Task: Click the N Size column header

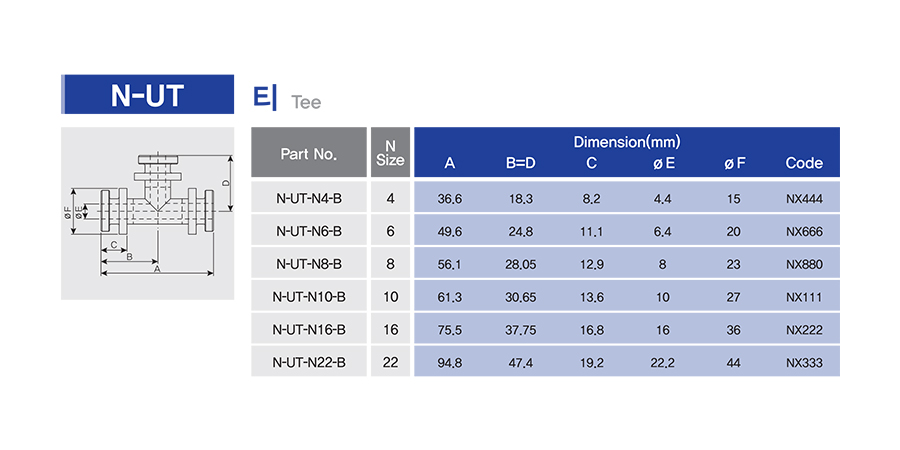Action: 390,152
